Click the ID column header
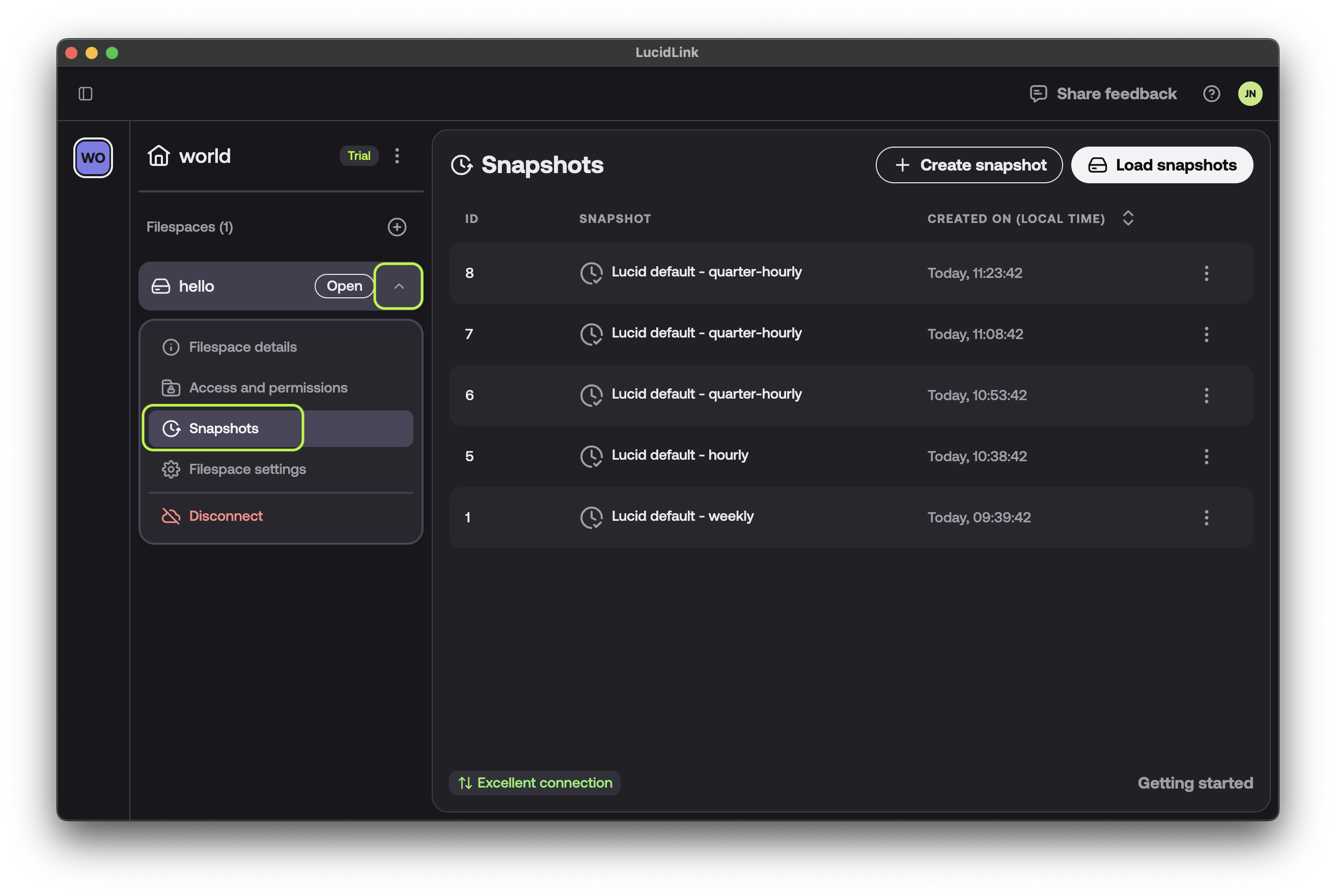The height and width of the screenshot is (896, 1336). (471, 219)
